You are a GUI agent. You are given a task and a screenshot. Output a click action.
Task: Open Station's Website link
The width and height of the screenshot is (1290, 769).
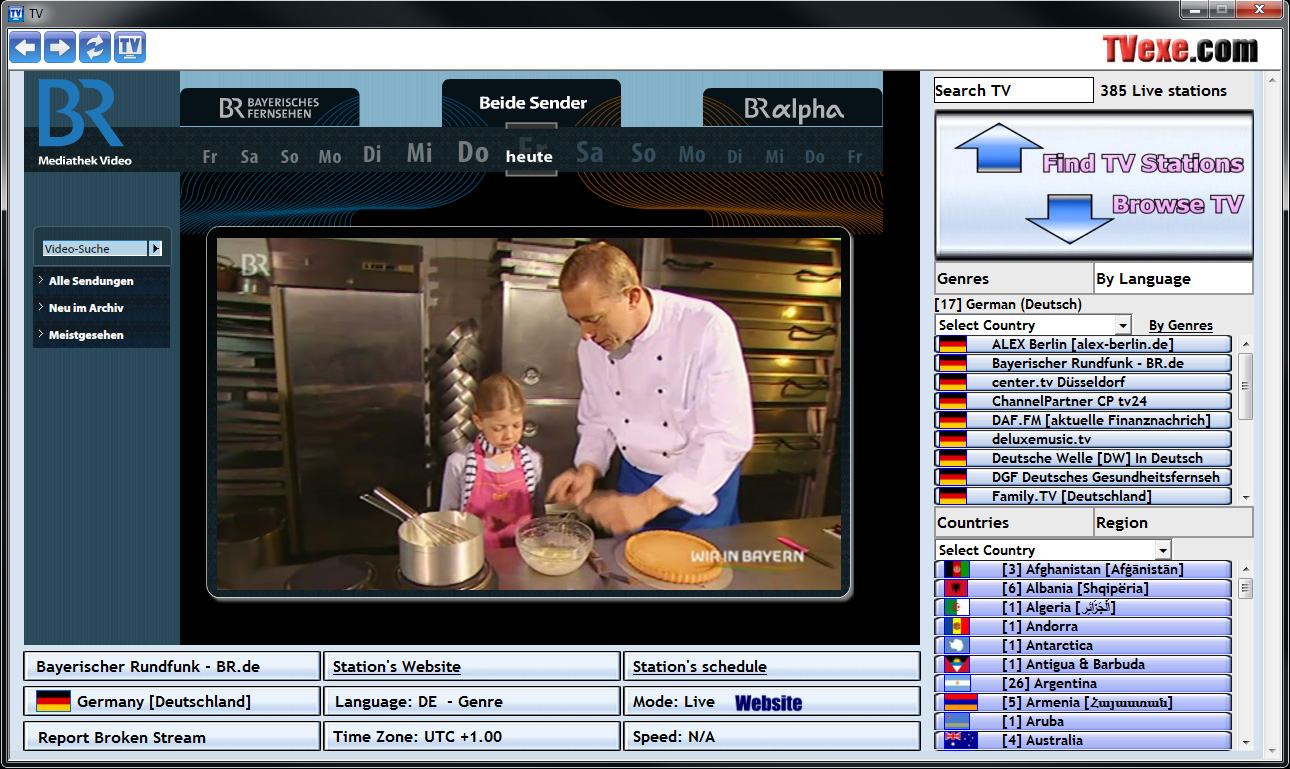pyautogui.click(x=396, y=666)
